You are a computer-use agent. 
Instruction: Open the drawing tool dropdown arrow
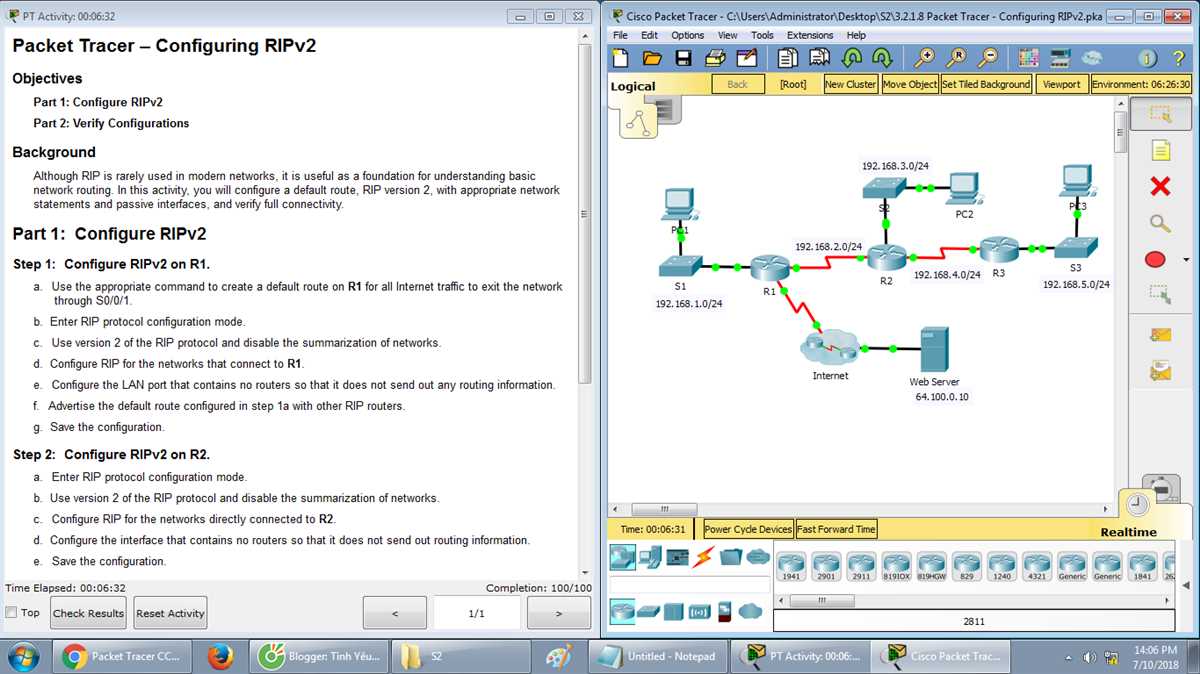(x=1186, y=260)
